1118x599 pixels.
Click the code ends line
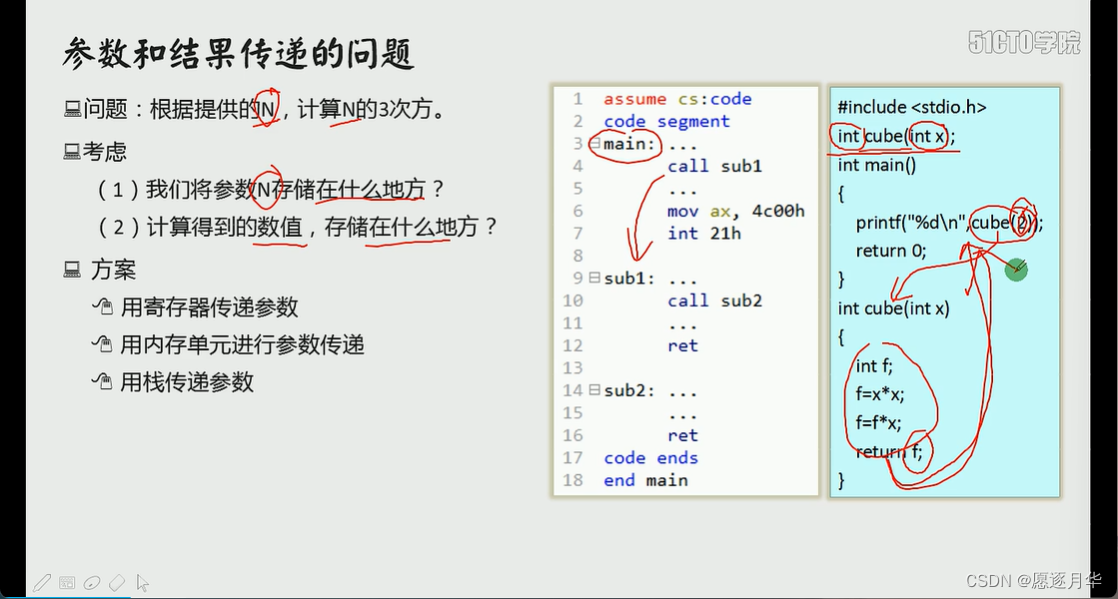pos(651,458)
